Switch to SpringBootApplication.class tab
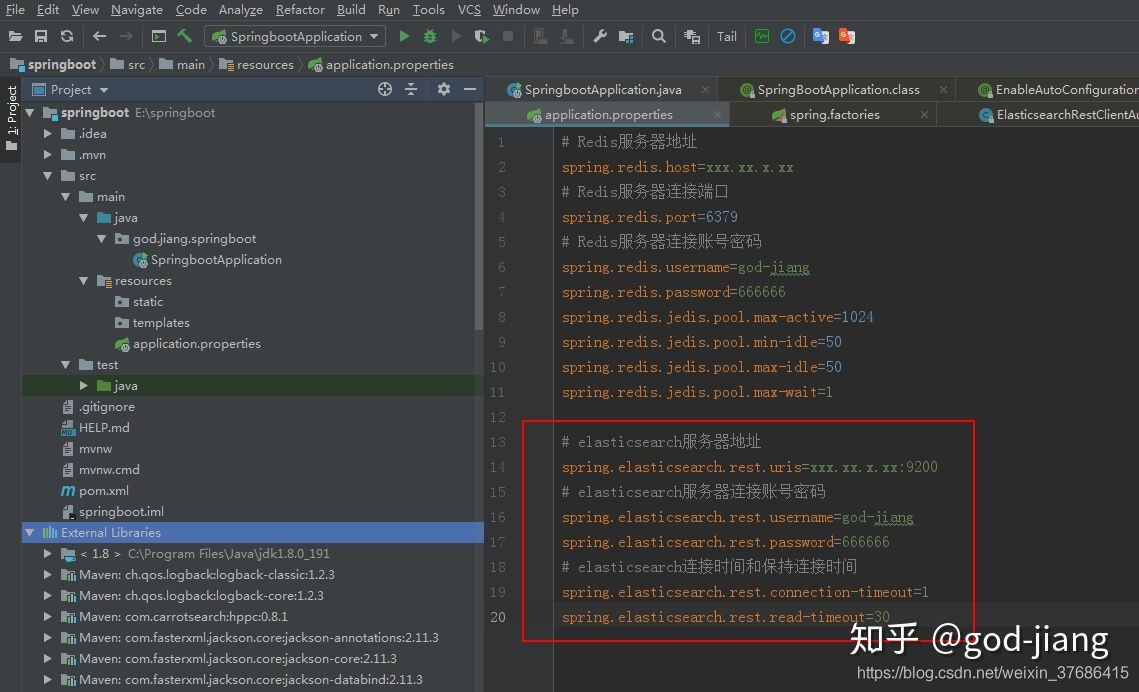The image size is (1139, 692). (838, 89)
